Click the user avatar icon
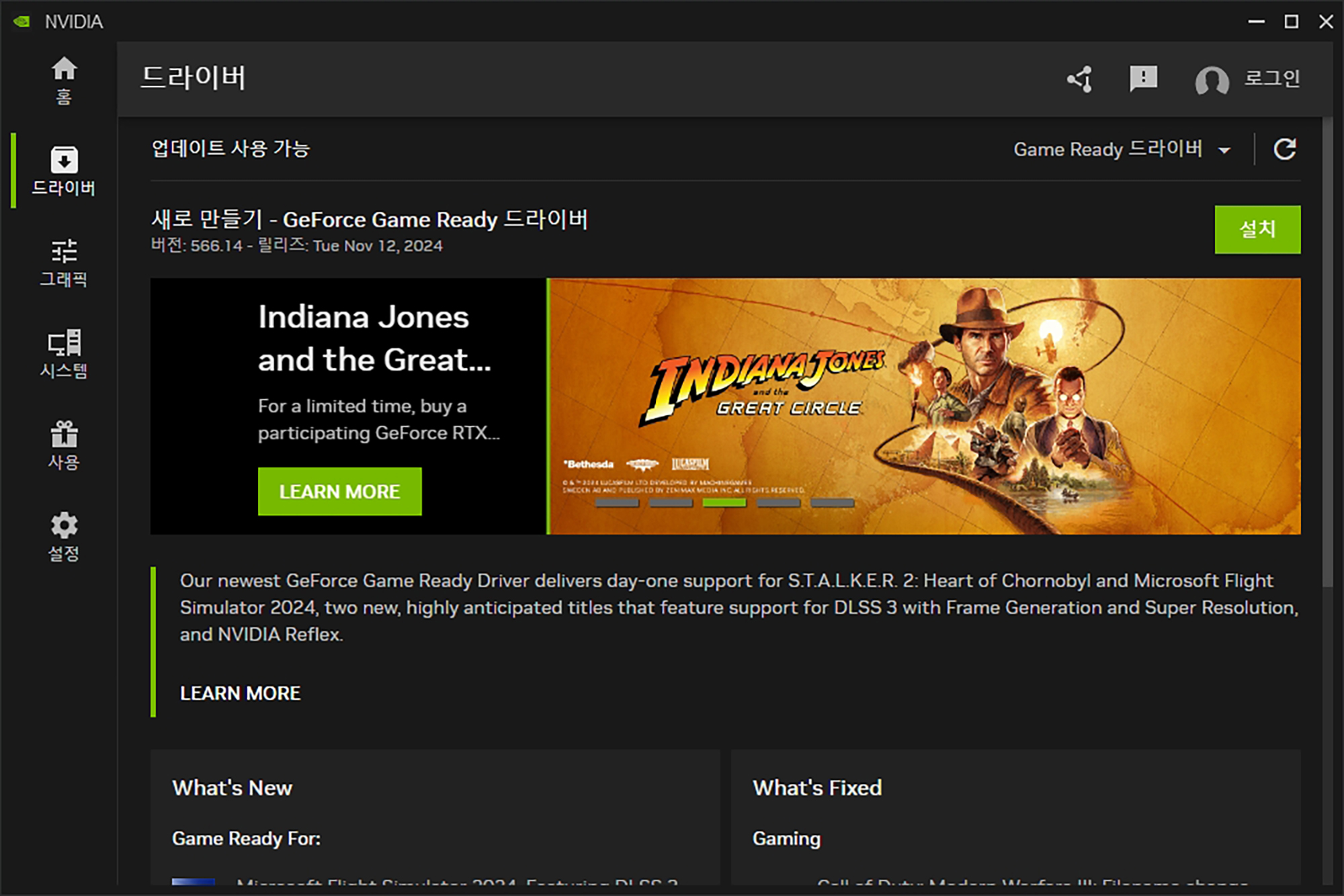Image resolution: width=1344 pixels, height=896 pixels. click(1212, 81)
